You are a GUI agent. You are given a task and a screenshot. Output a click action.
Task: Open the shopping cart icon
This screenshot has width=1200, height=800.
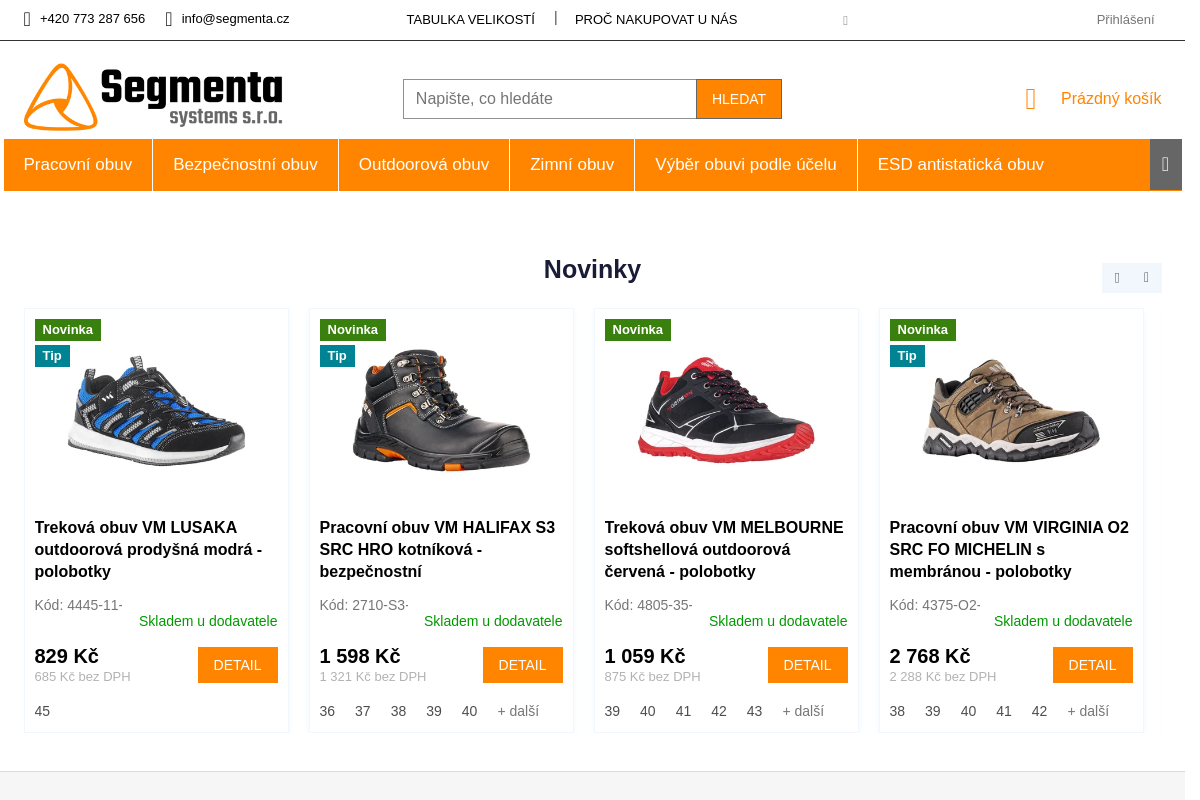(x=1030, y=99)
